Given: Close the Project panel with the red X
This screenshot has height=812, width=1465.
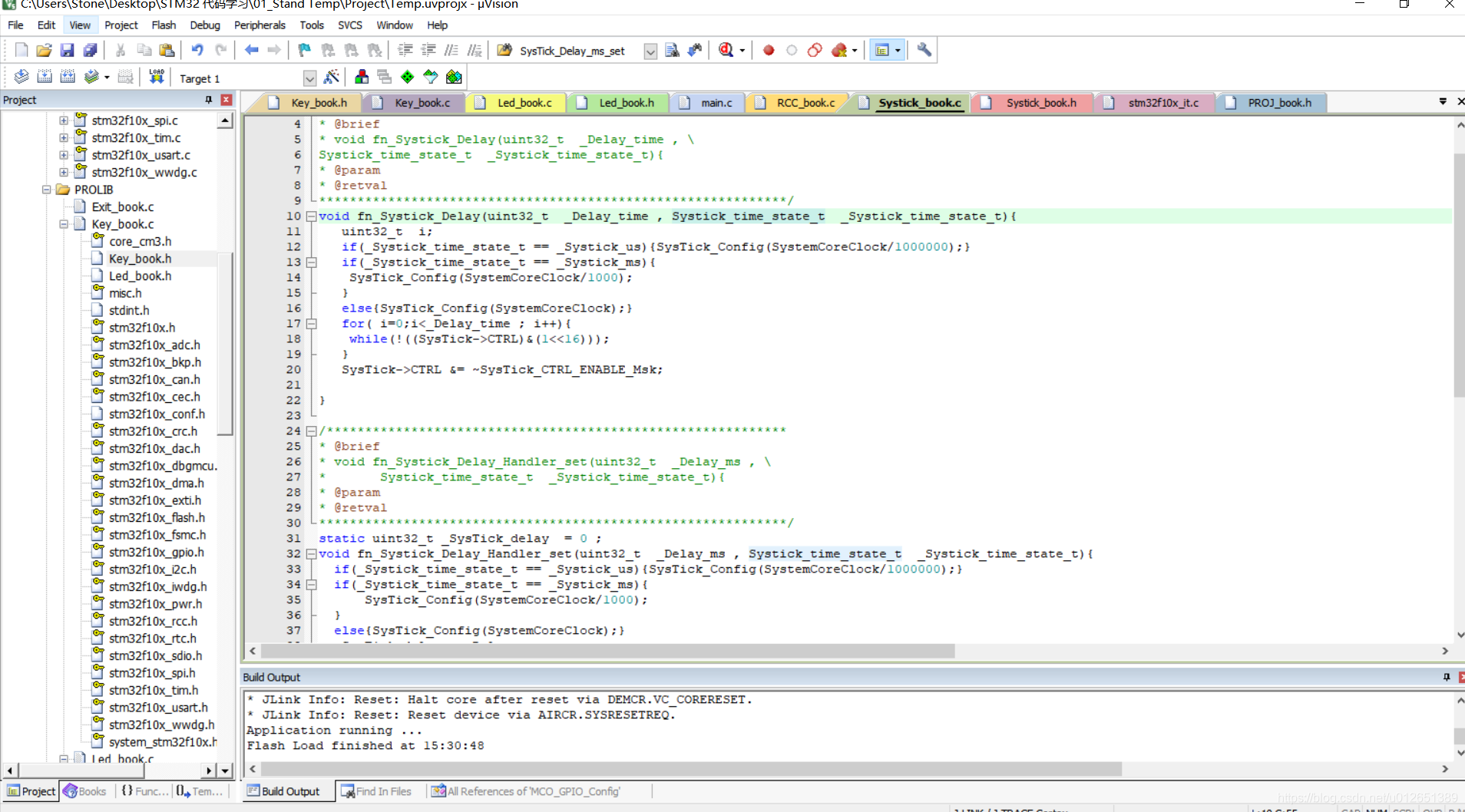Looking at the screenshot, I should tap(227, 100).
